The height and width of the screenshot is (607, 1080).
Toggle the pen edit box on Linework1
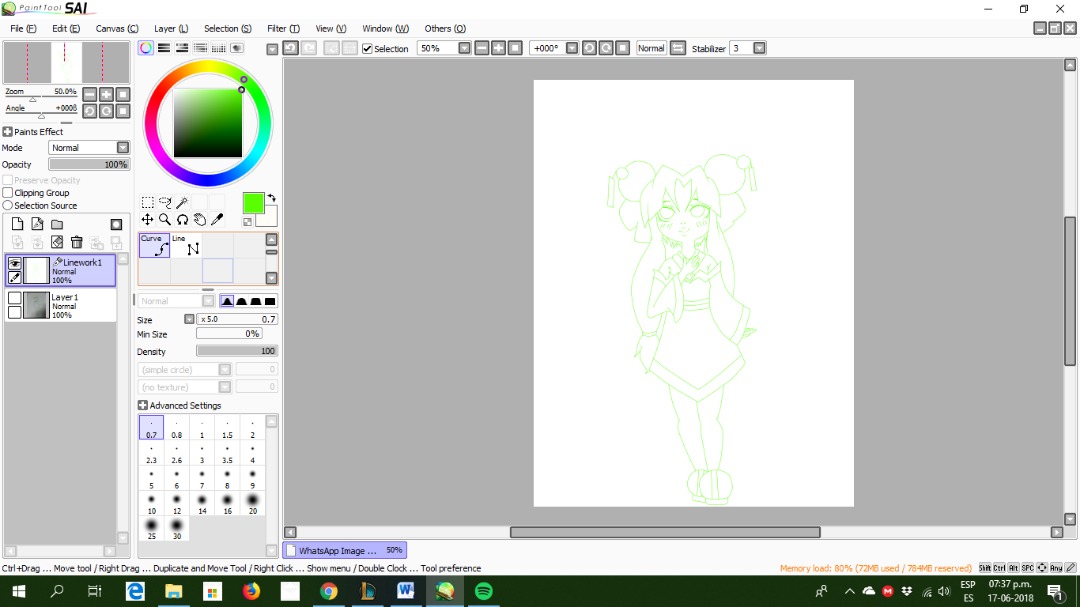coord(14,278)
